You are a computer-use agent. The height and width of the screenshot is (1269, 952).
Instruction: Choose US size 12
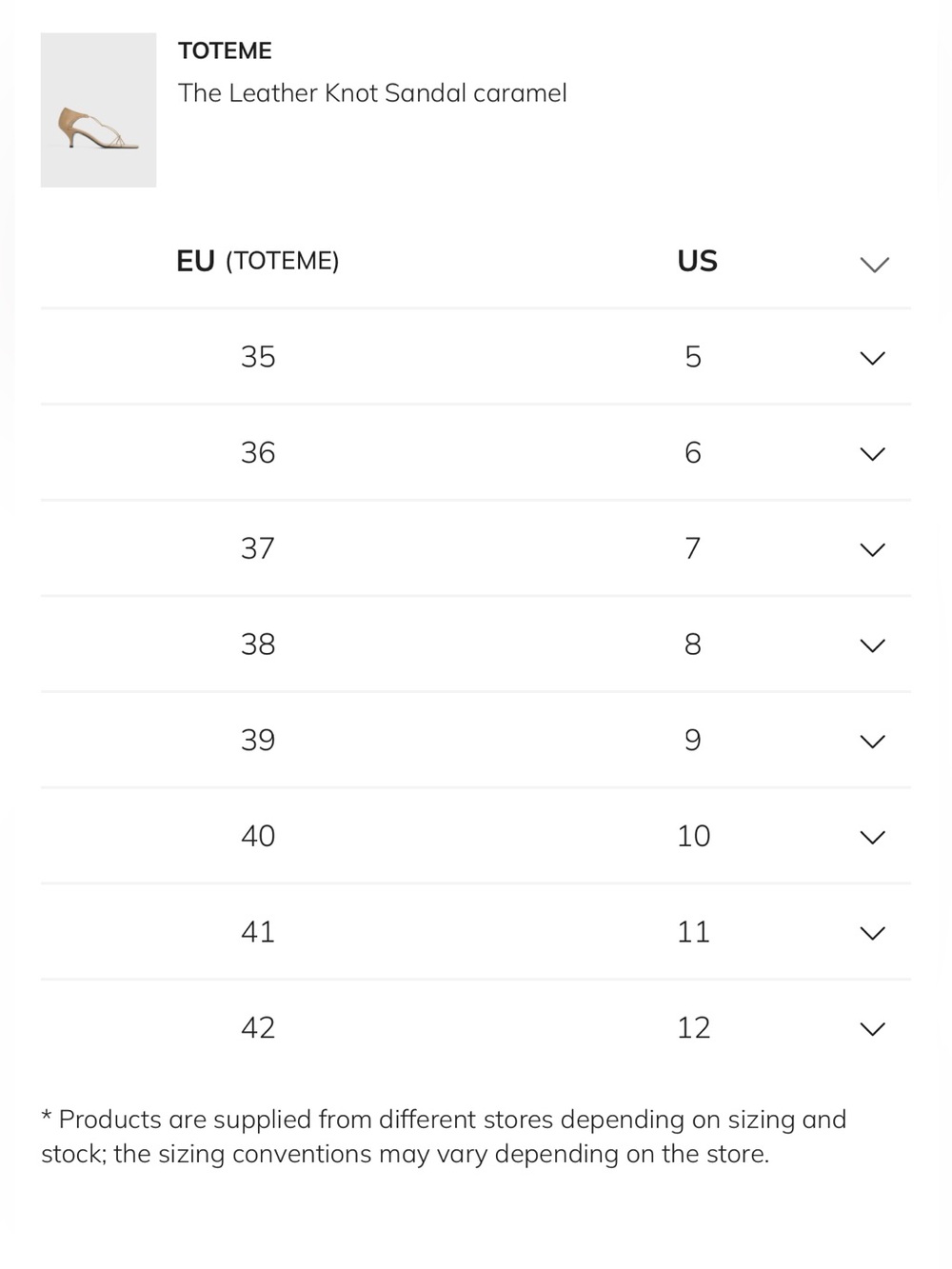pos(693,1028)
